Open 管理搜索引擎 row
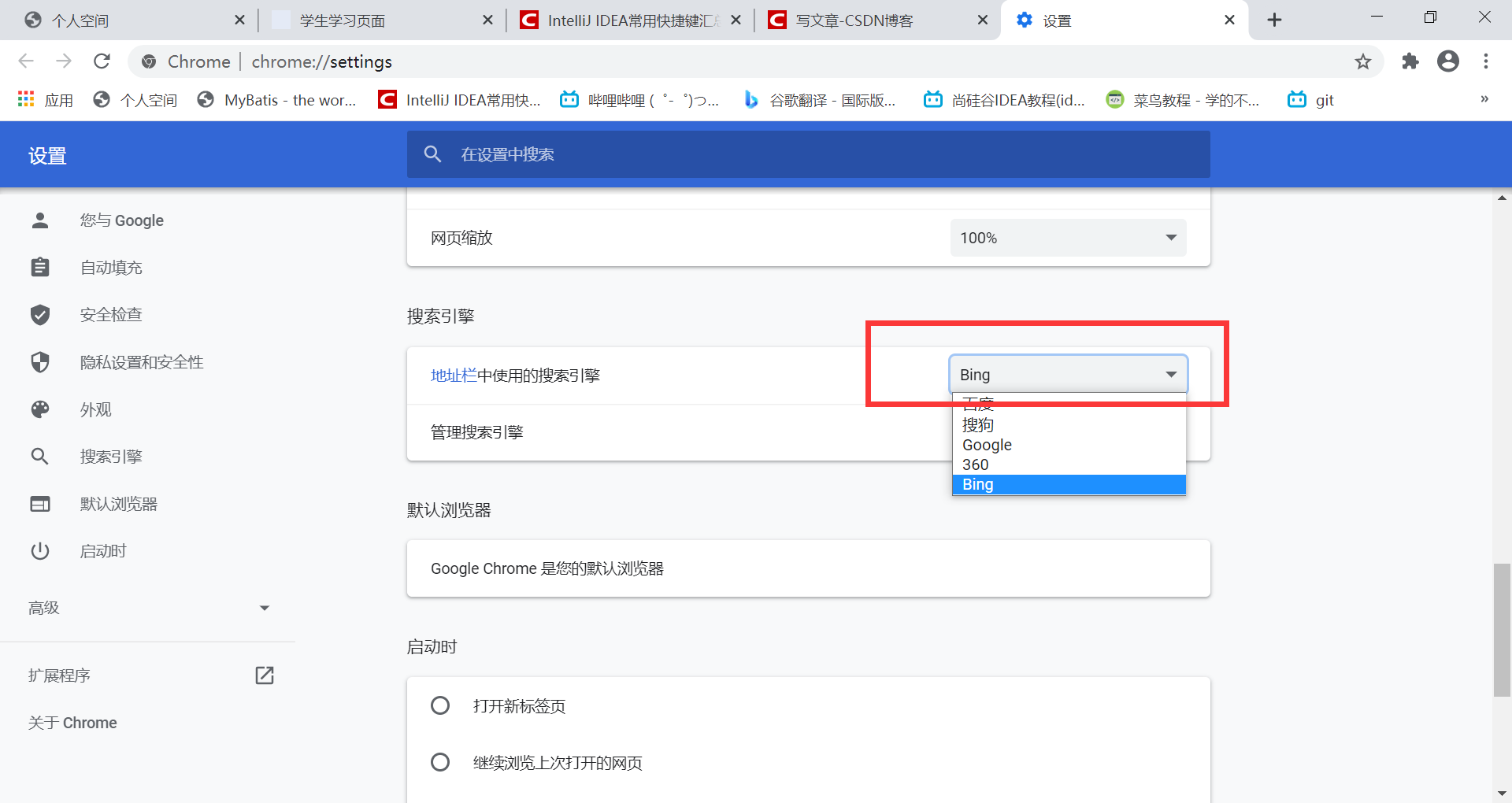Viewport: 1512px width, 803px height. tap(808, 432)
